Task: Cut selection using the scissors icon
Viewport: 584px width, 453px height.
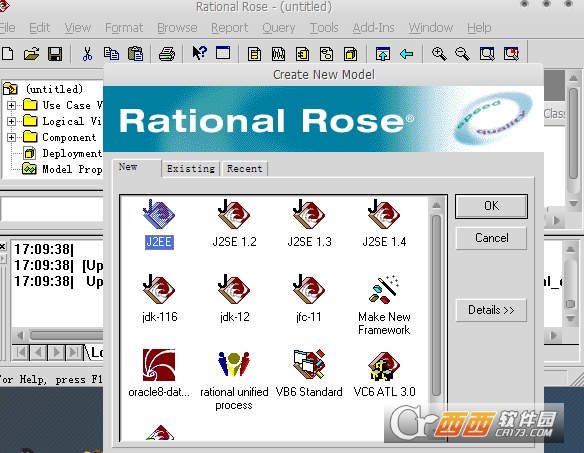Action: 87,54
